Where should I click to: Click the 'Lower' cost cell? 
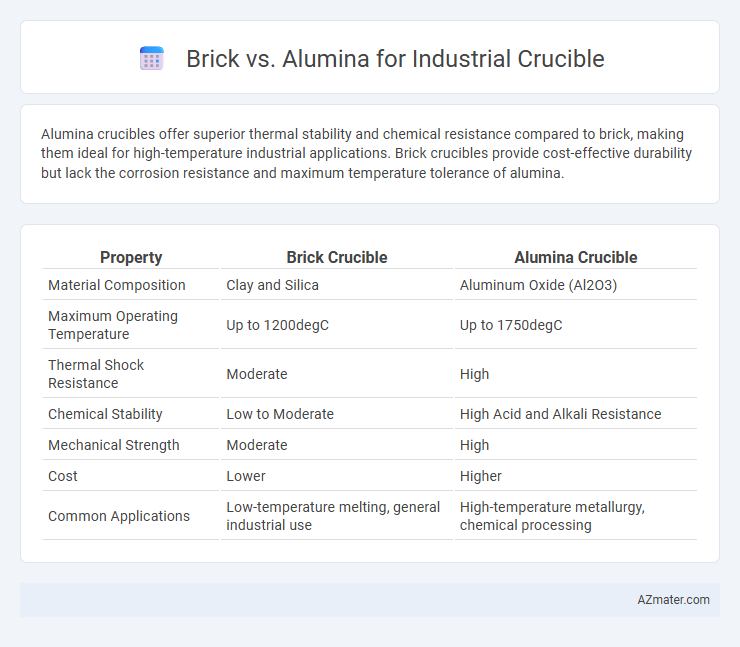click(x=245, y=476)
